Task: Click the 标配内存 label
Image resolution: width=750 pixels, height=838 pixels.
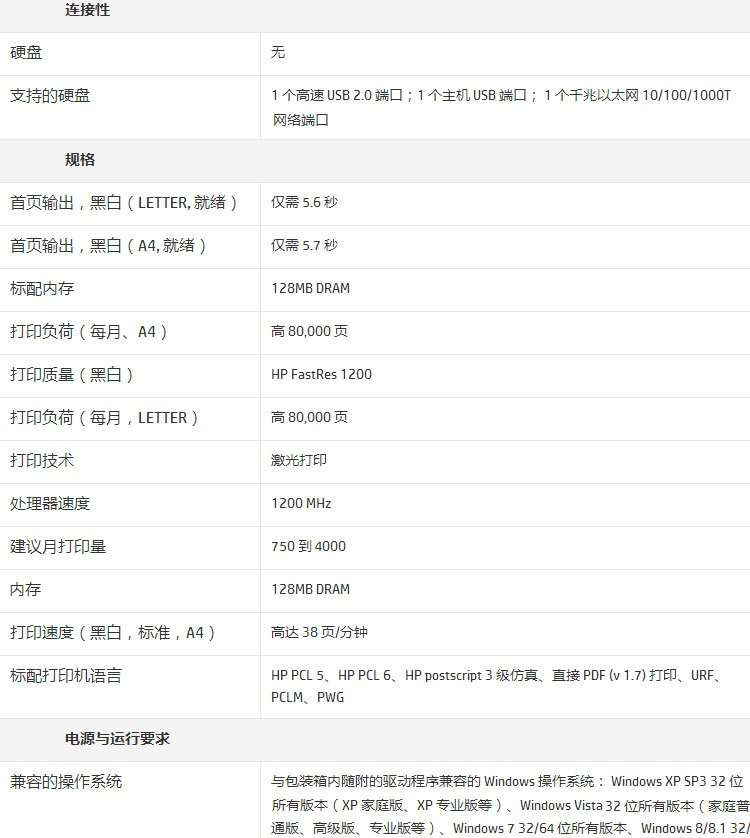Action: tap(42, 289)
